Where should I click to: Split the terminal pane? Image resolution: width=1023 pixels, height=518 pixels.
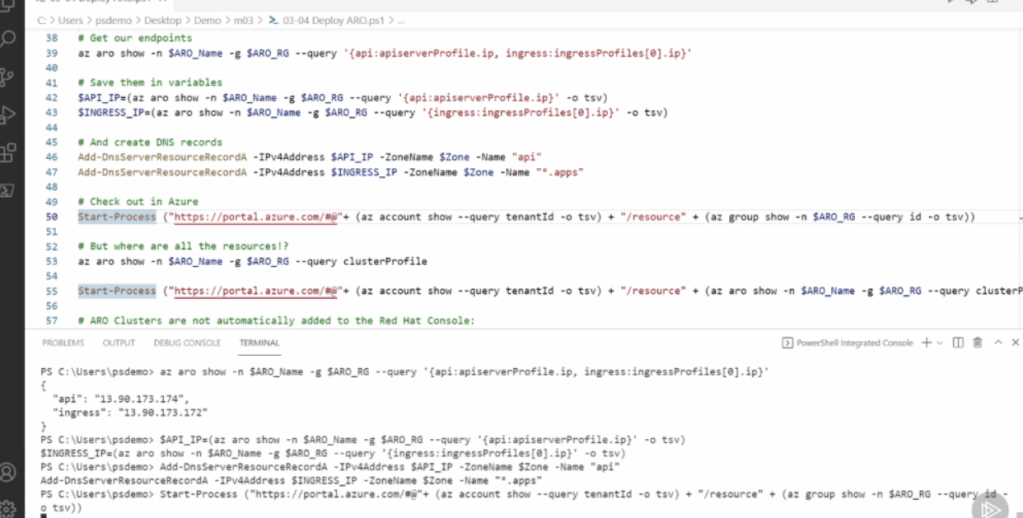[x=958, y=343]
